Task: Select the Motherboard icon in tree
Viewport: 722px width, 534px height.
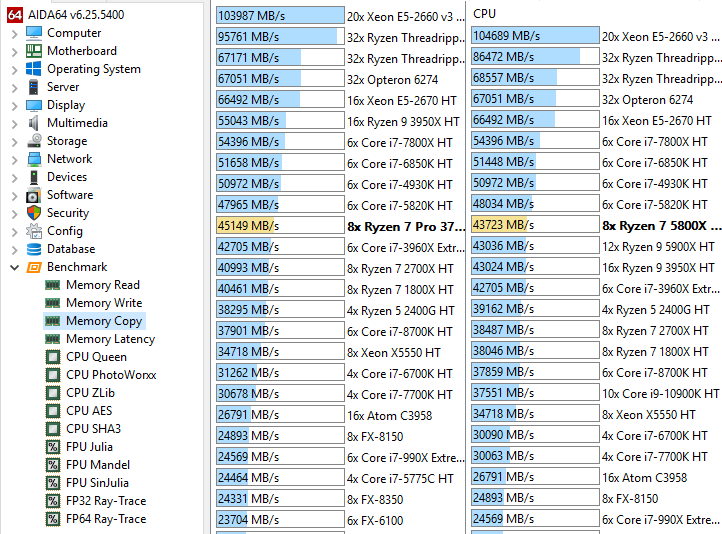Action: [34, 51]
